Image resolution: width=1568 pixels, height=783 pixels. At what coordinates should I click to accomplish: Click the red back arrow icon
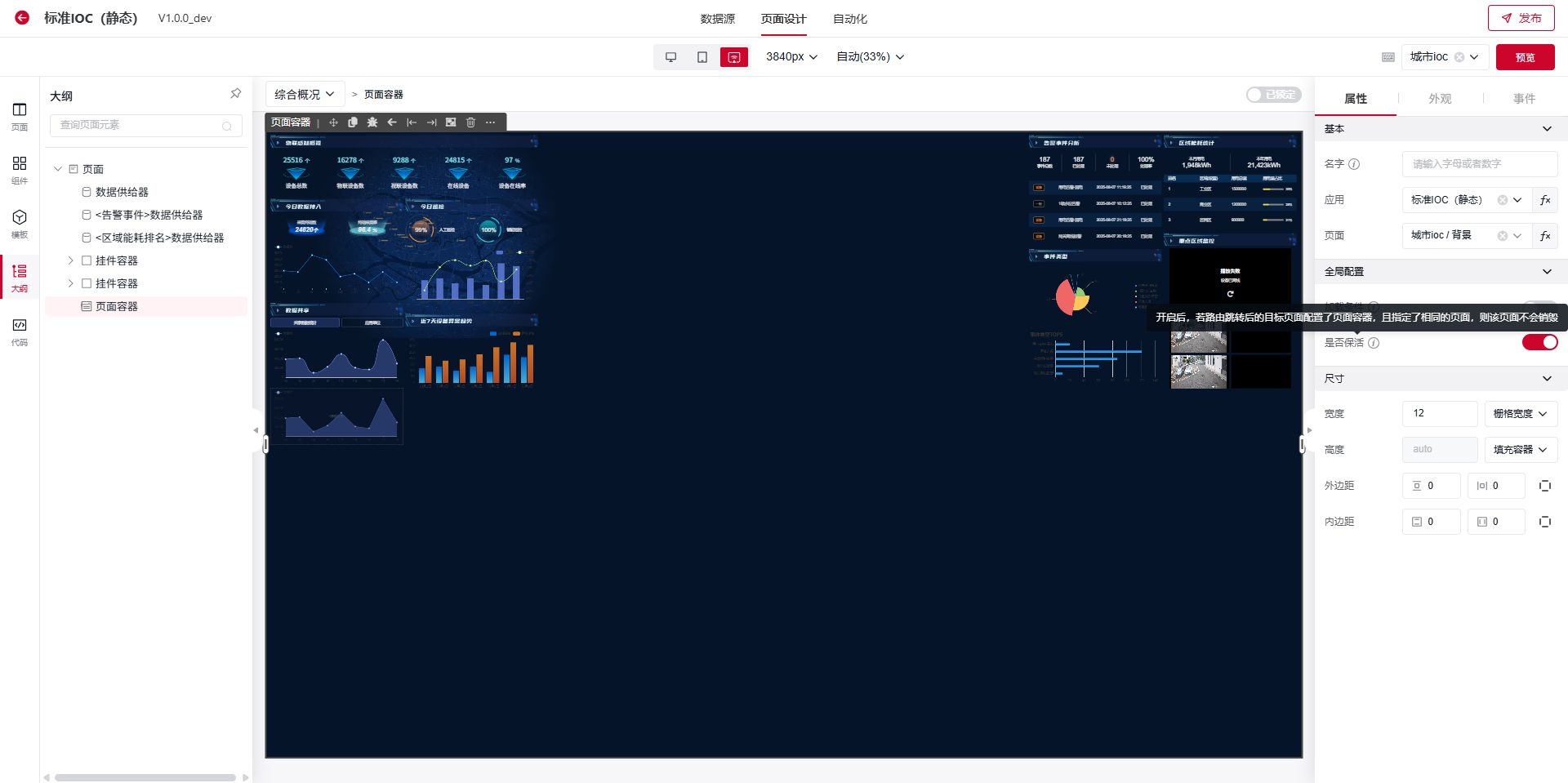click(x=22, y=18)
